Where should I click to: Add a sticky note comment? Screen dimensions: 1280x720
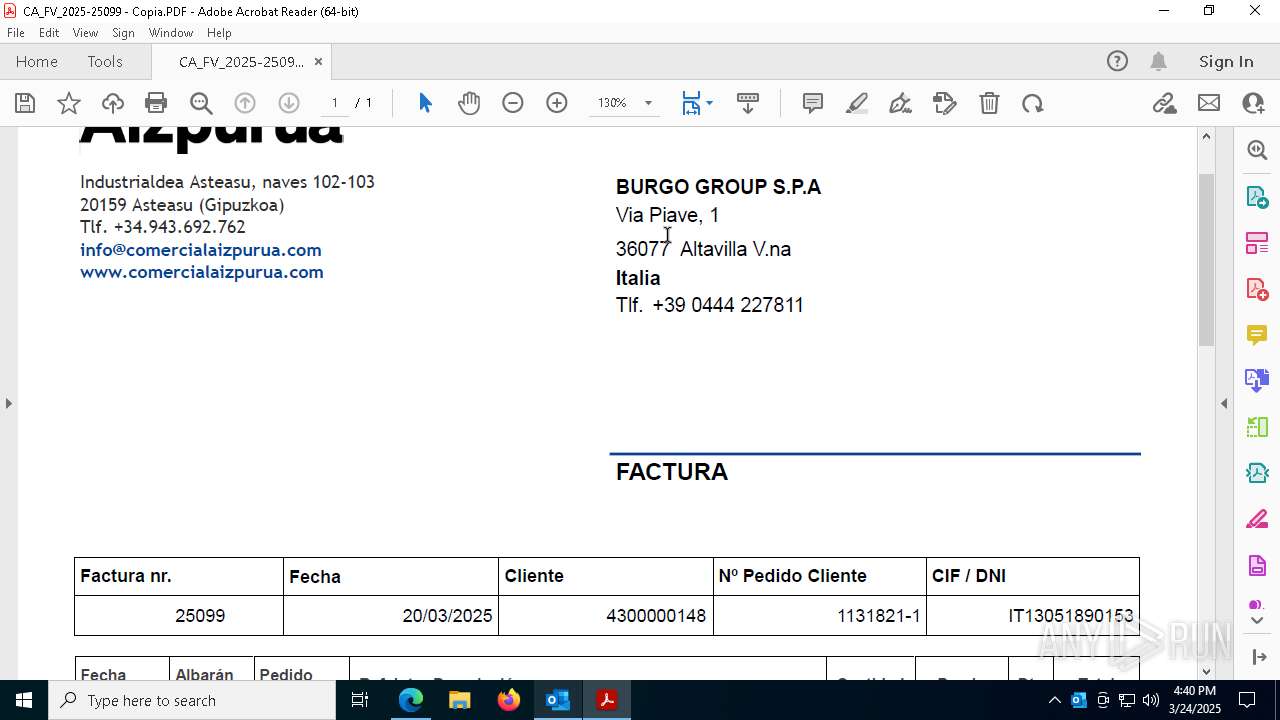tap(813, 103)
